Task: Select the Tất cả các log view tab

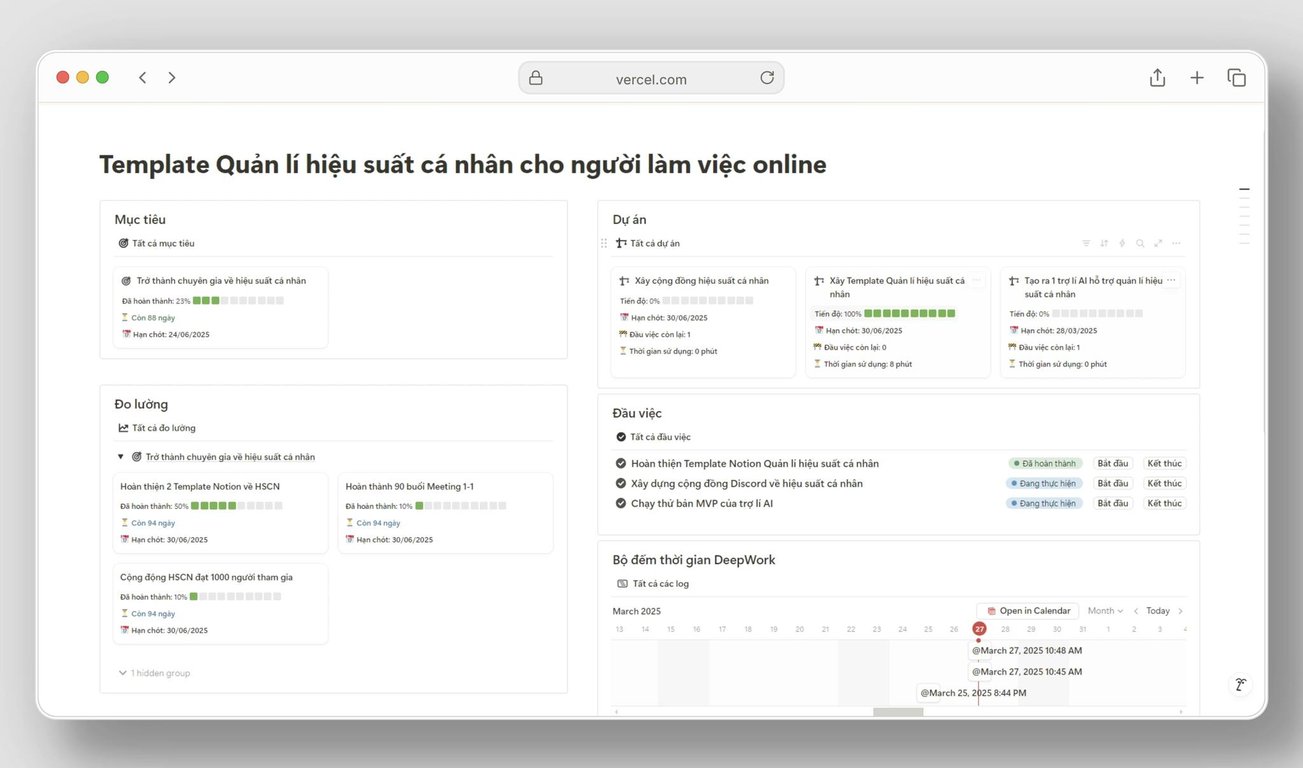Action: (x=652, y=584)
